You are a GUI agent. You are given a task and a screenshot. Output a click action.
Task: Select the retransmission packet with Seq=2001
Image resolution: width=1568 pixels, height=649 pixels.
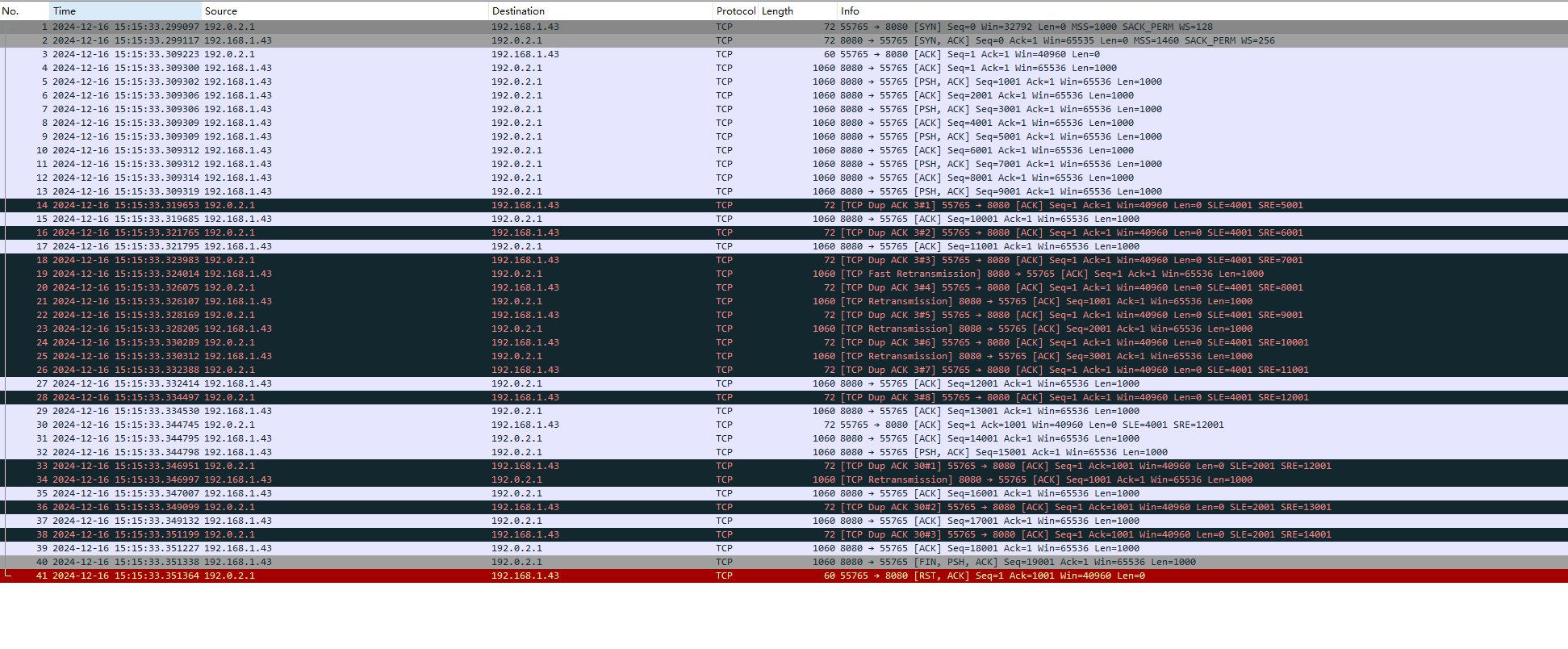tap(784, 329)
